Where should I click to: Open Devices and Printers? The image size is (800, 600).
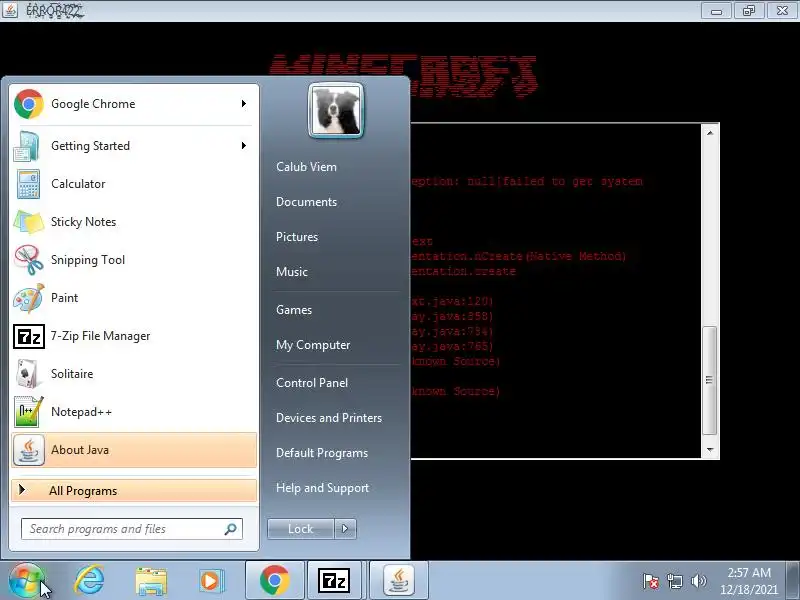pos(329,418)
